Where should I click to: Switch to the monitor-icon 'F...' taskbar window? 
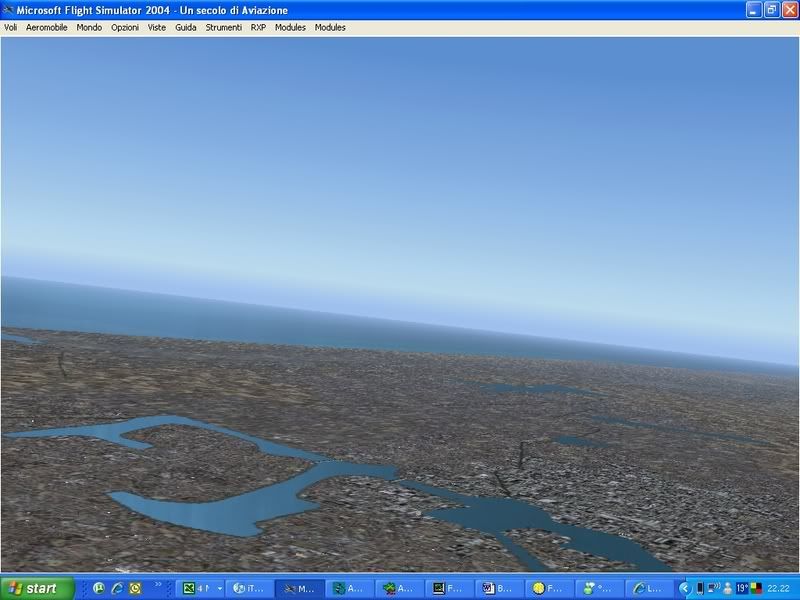[448, 588]
